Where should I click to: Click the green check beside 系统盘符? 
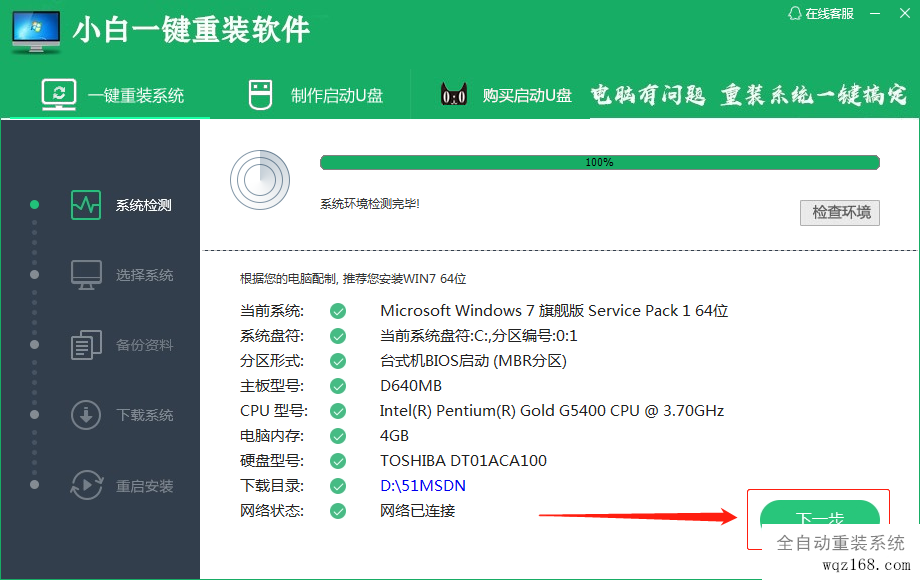(x=338, y=336)
